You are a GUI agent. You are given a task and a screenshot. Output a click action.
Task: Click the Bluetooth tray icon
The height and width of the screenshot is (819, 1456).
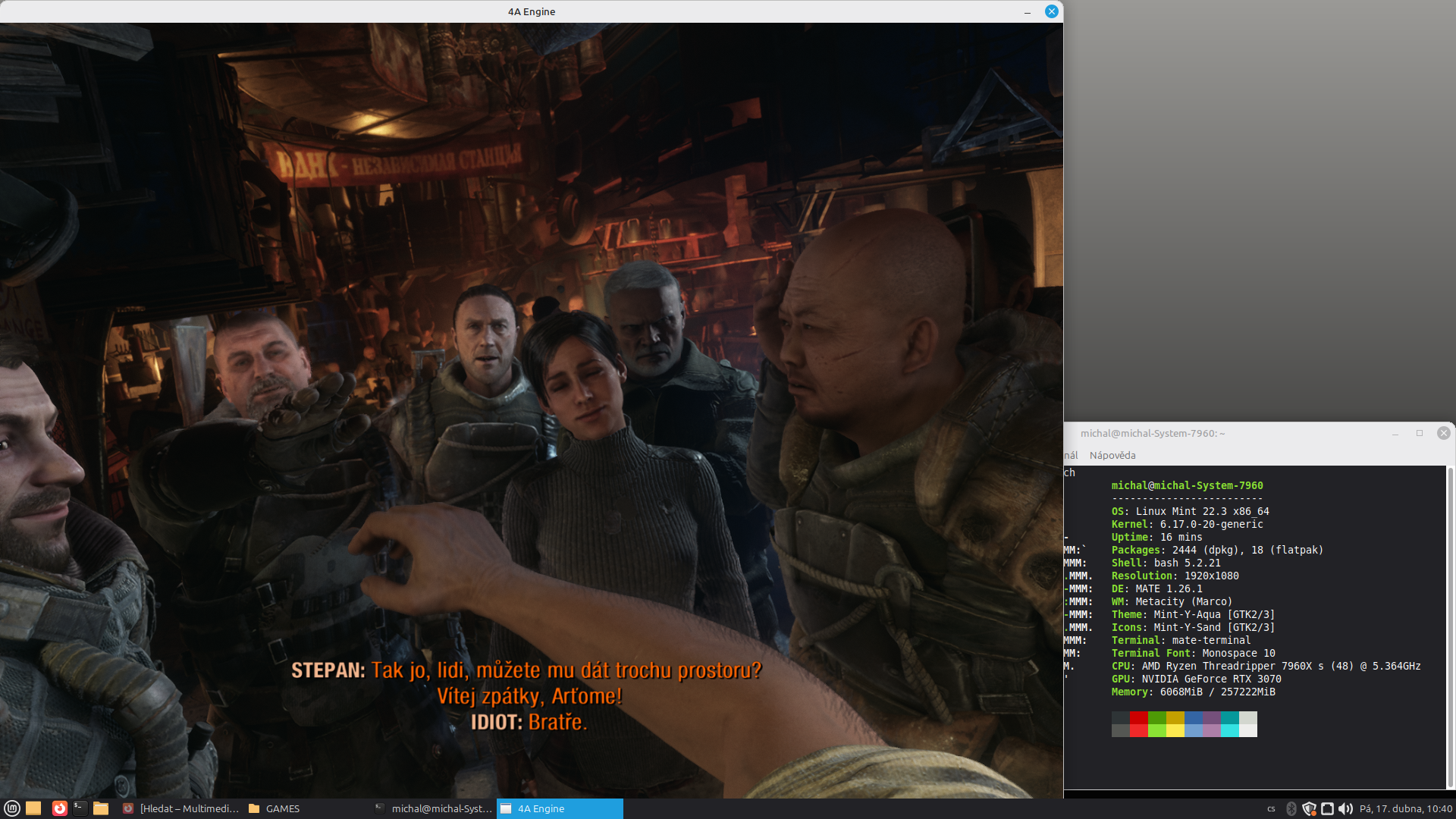click(1291, 808)
